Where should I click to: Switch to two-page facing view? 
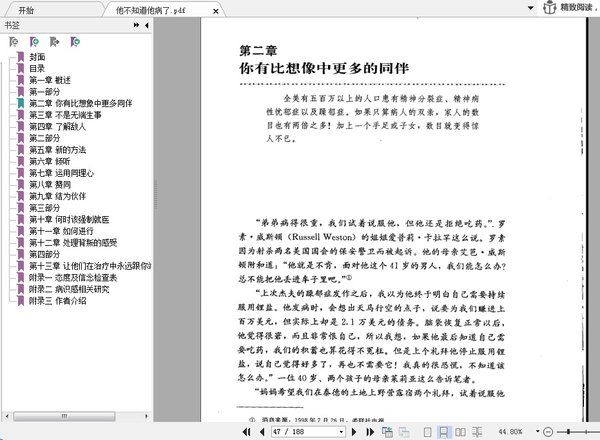[x=460, y=432]
